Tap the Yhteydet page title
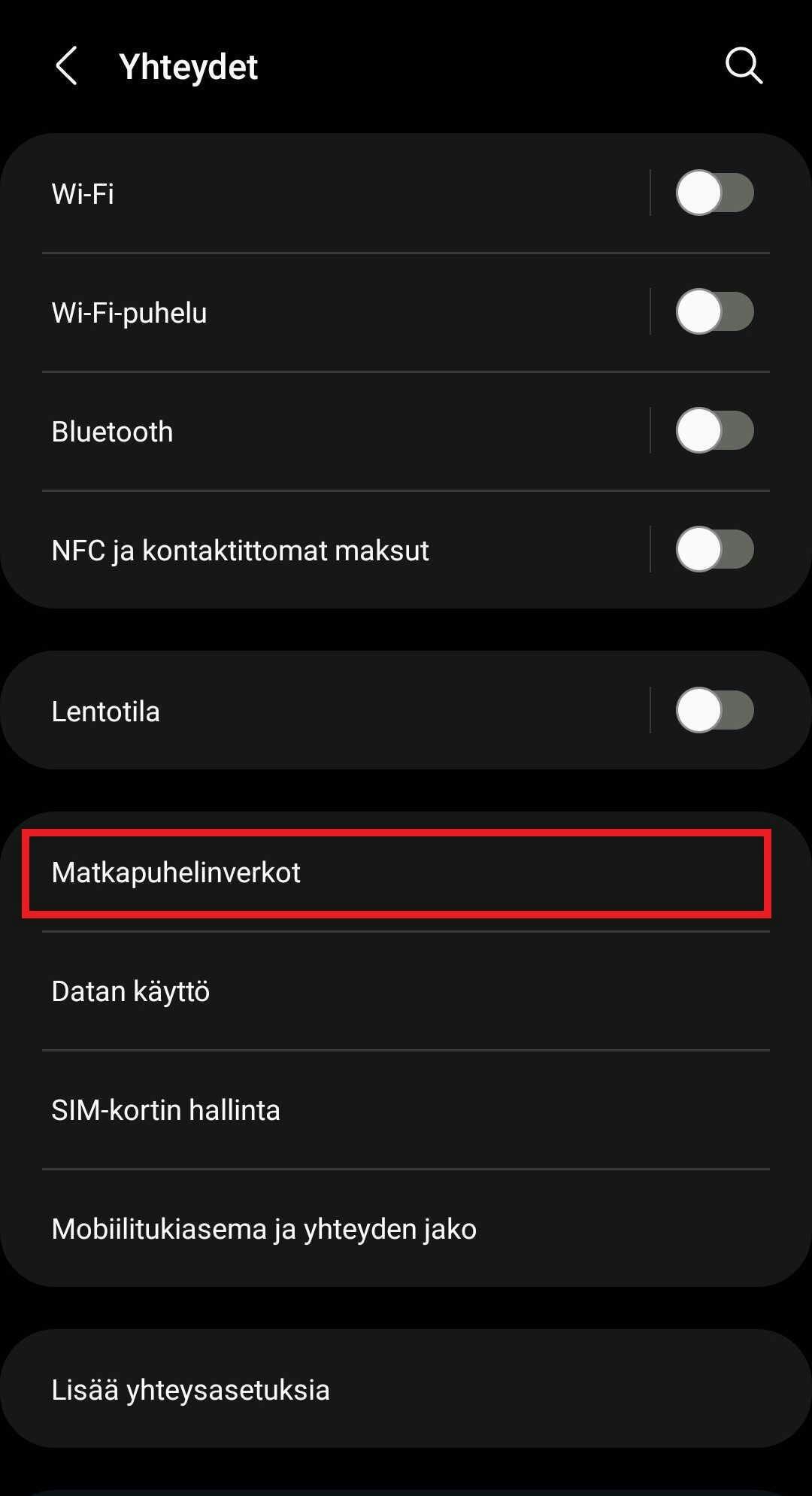812x1496 pixels. click(x=188, y=67)
